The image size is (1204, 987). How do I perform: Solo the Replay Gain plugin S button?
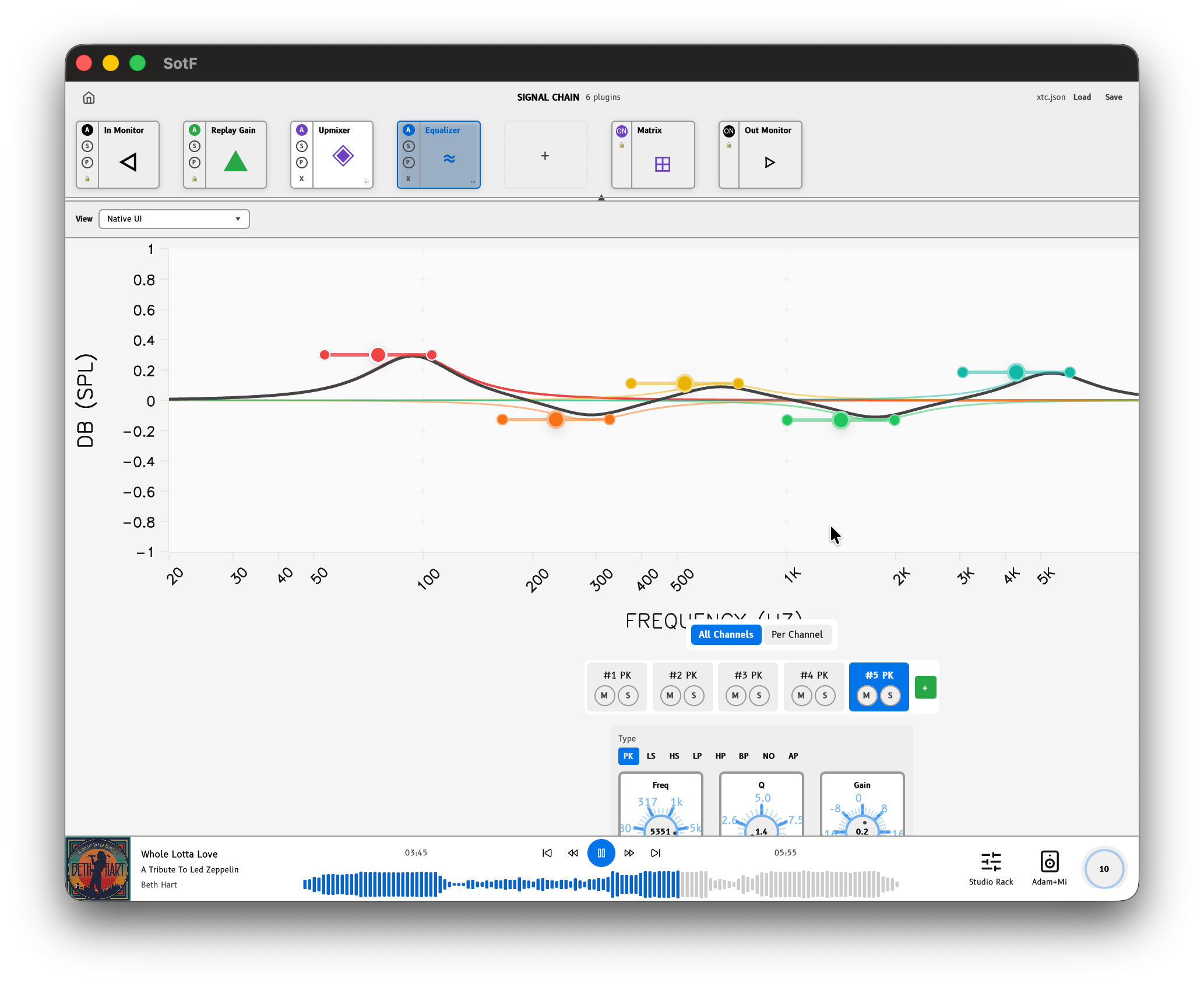coord(195,146)
